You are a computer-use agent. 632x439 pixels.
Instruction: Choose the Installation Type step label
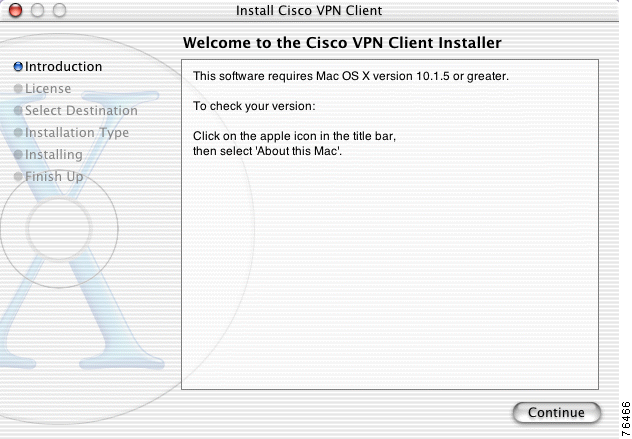pos(77,133)
